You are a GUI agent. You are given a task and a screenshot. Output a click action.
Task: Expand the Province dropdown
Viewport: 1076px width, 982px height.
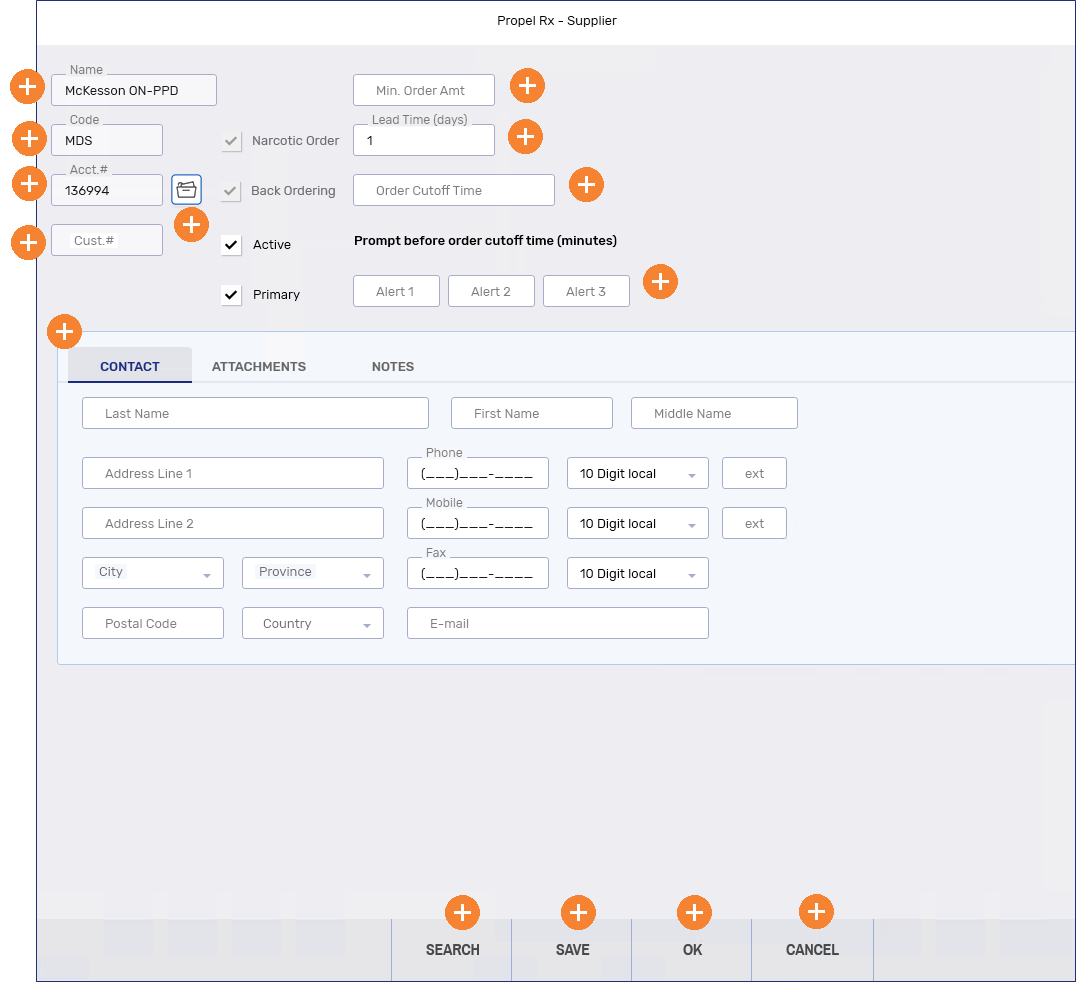[x=313, y=573]
